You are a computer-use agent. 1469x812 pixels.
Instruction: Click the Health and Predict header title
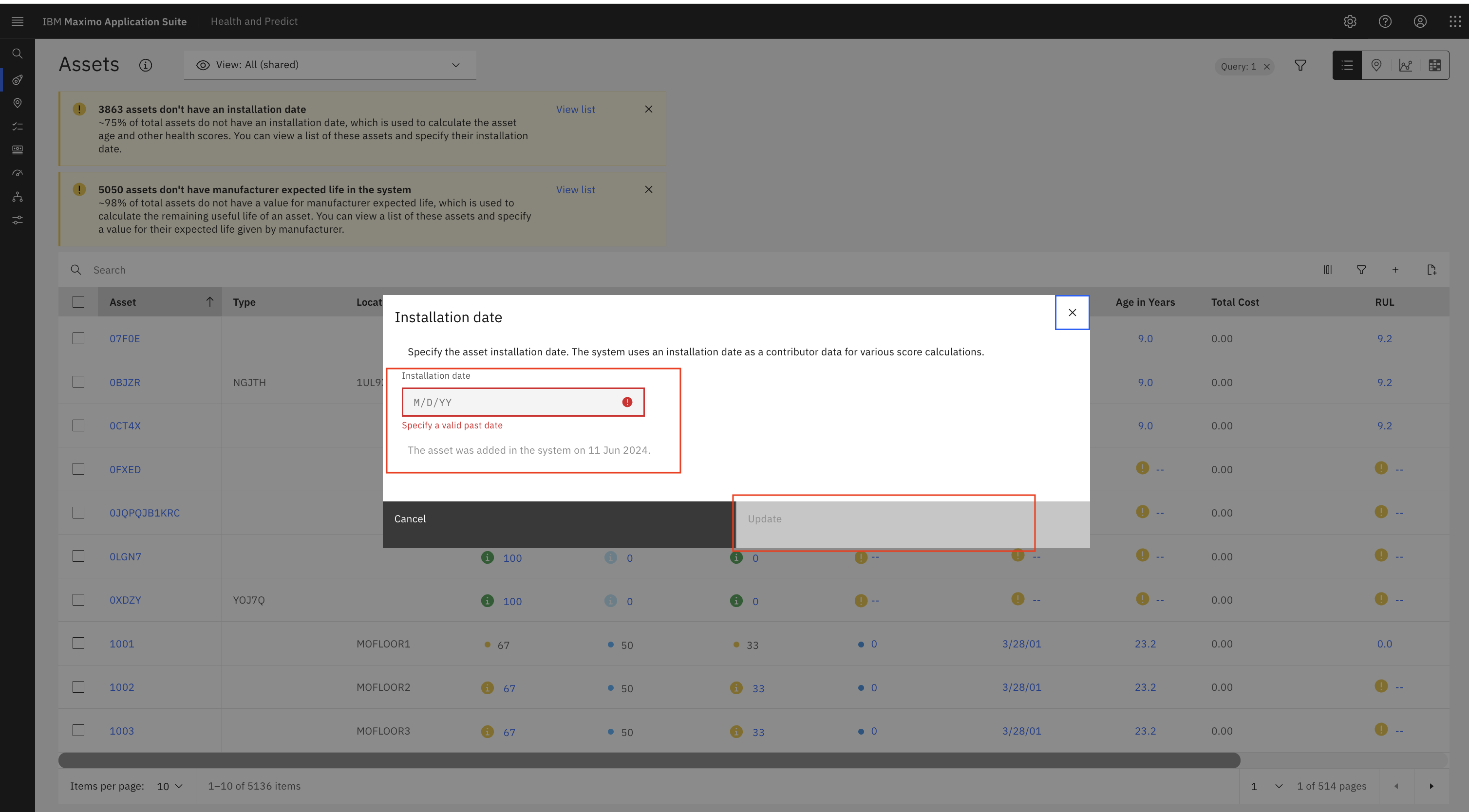[x=254, y=21]
